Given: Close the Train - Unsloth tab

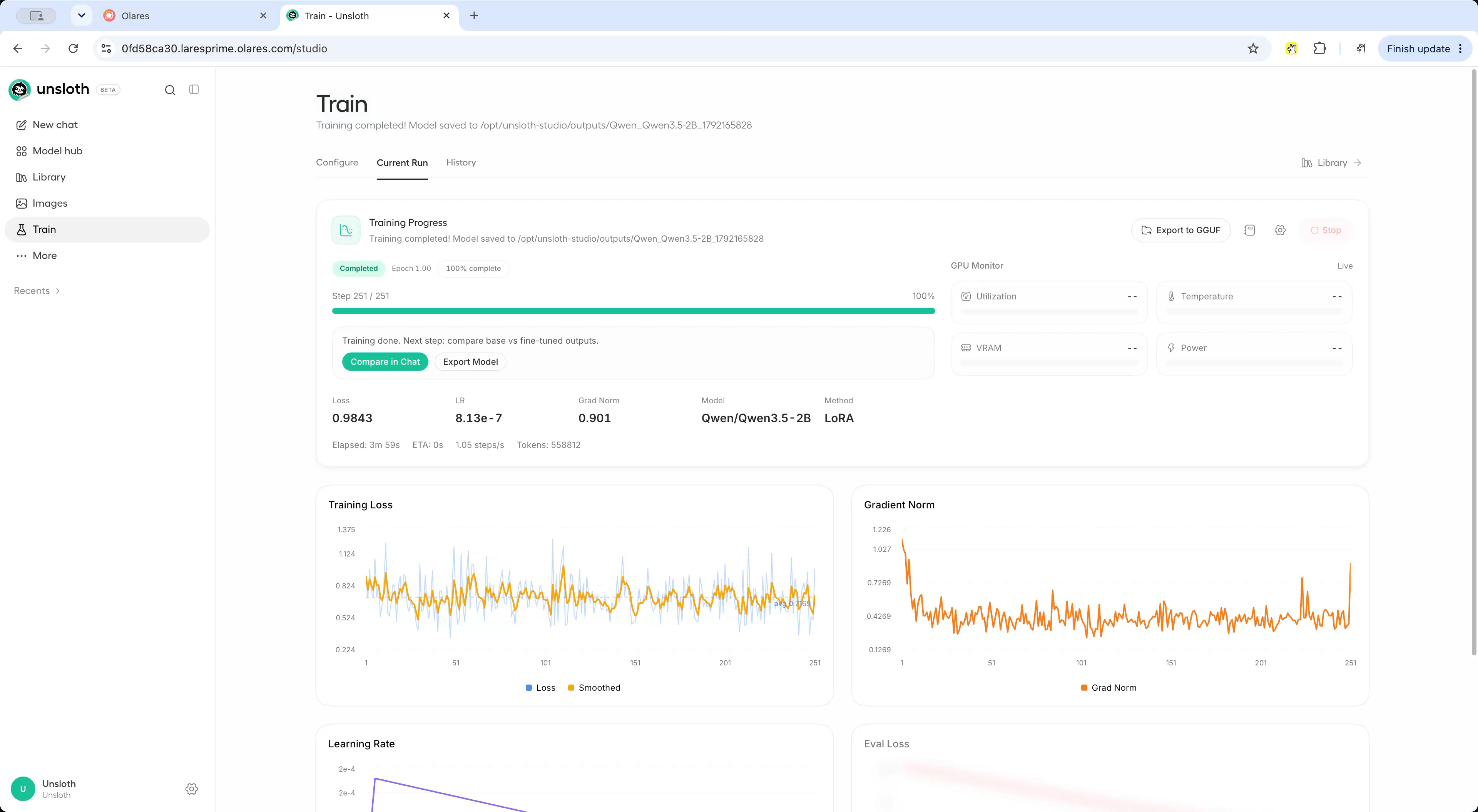Looking at the screenshot, I should pos(446,15).
